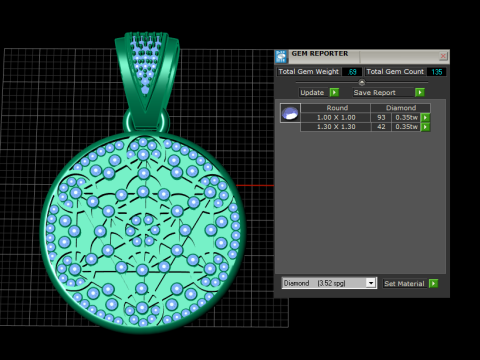
Task: Click the Set Material label
Action: [x=404, y=283]
